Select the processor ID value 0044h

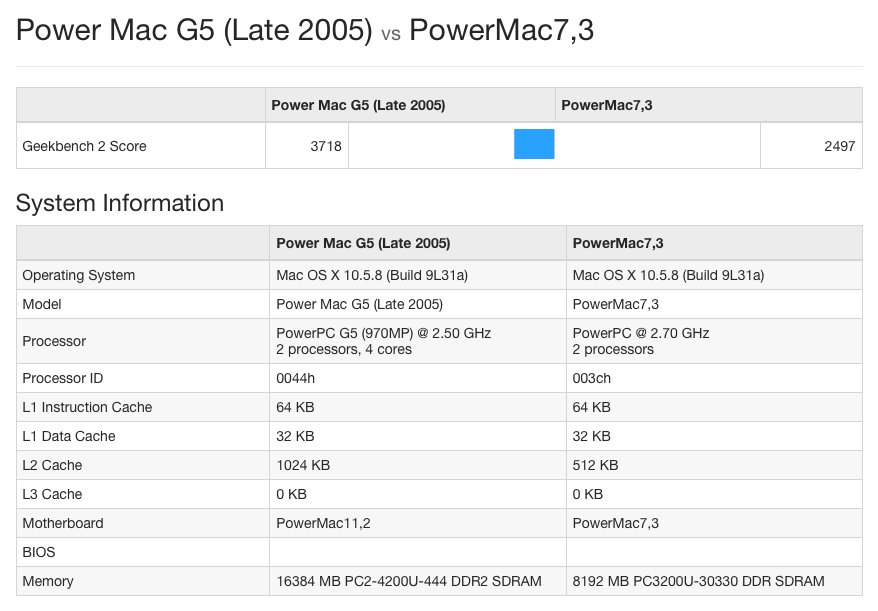296,378
